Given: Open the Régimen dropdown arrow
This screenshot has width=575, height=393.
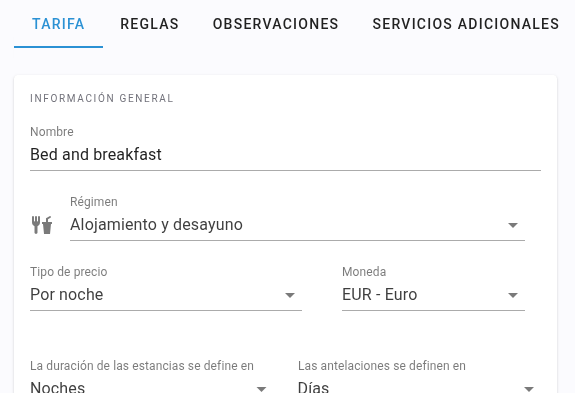Looking at the screenshot, I should click(x=513, y=225).
